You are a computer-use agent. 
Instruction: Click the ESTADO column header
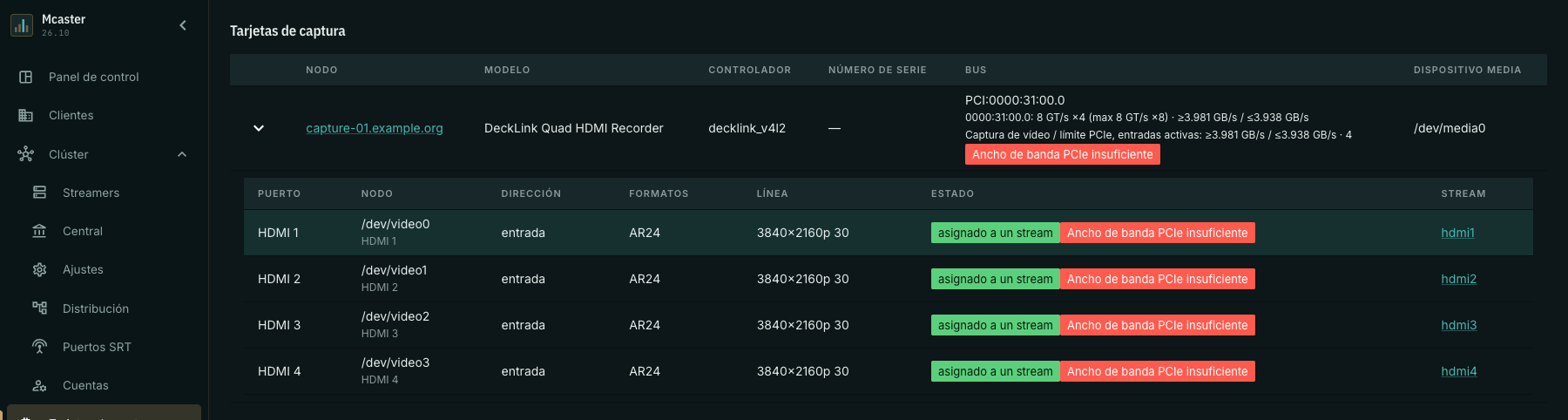pos(952,193)
